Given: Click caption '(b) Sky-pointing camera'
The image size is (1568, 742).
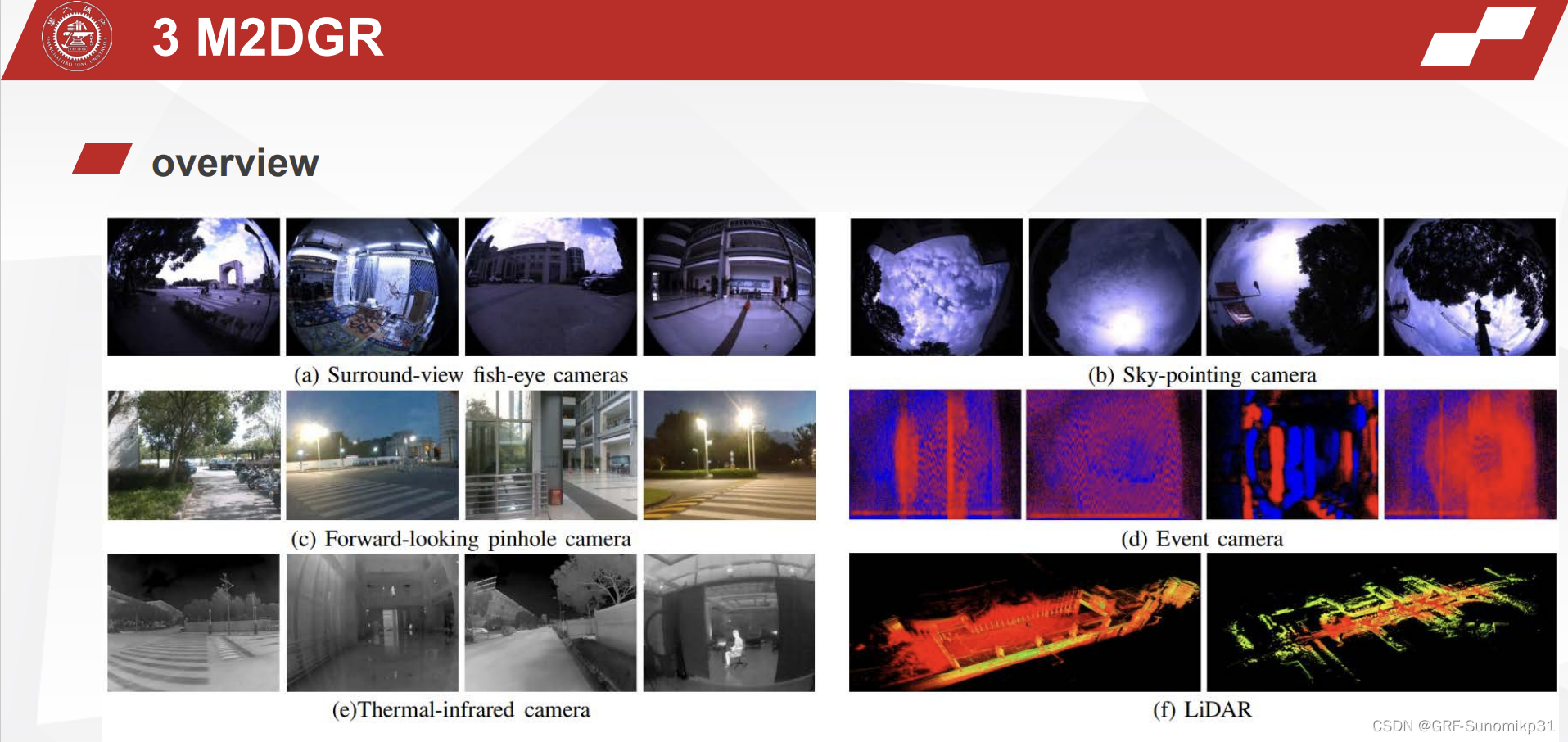Looking at the screenshot, I should click(x=1202, y=375).
